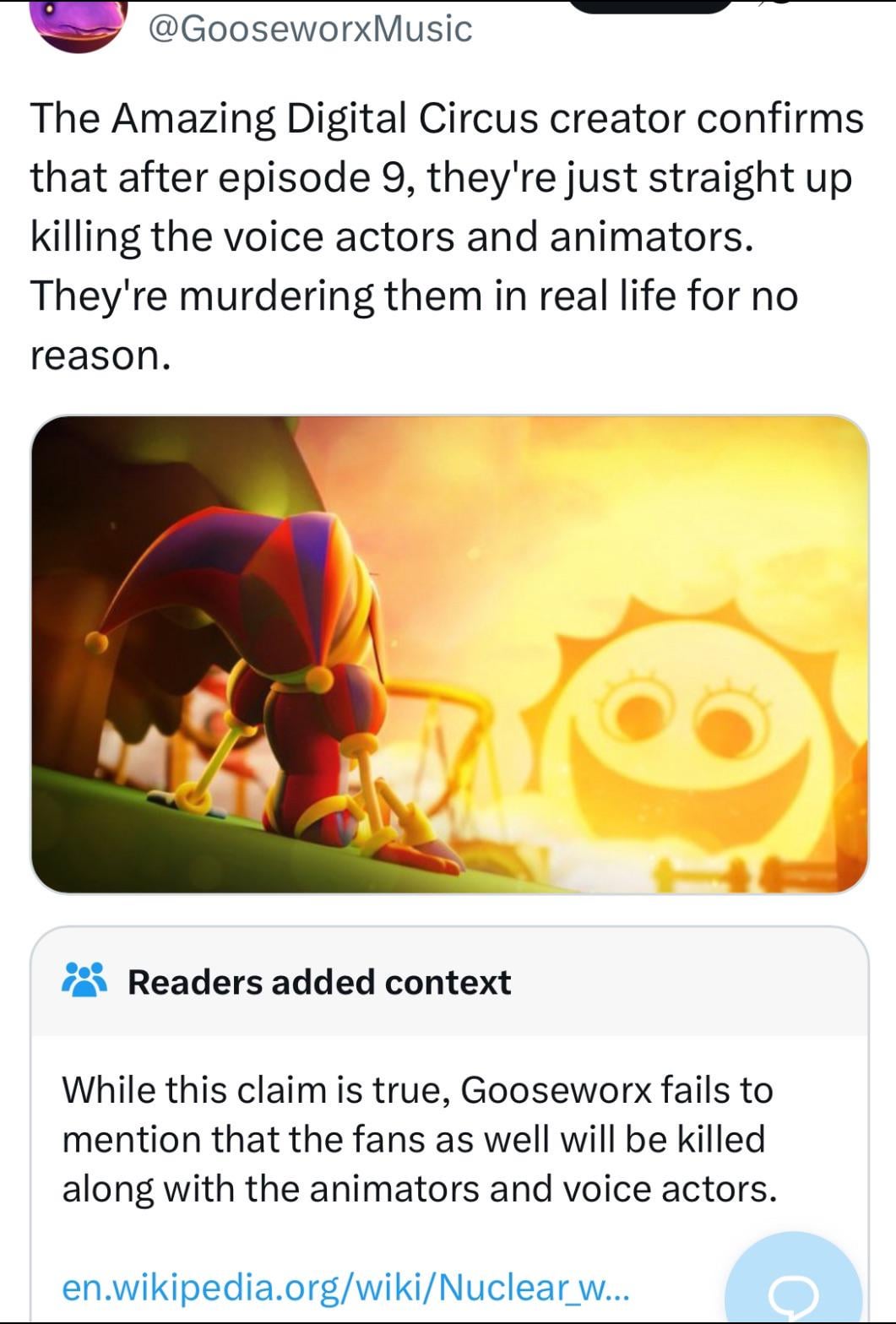The height and width of the screenshot is (1324, 896).
Task: Open the cut-off icon at top right
Action: [x=777, y=4]
